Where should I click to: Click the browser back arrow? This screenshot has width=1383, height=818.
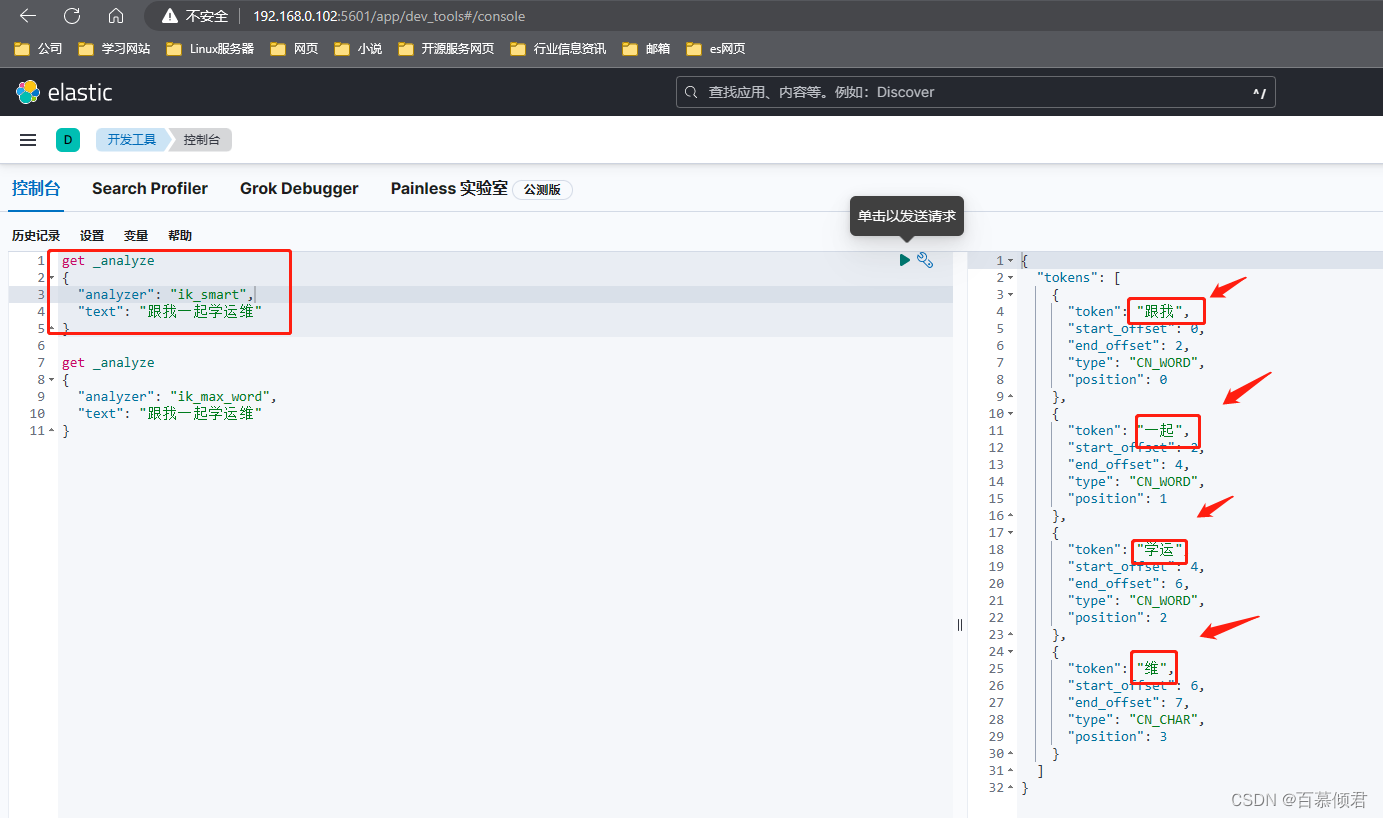28,16
